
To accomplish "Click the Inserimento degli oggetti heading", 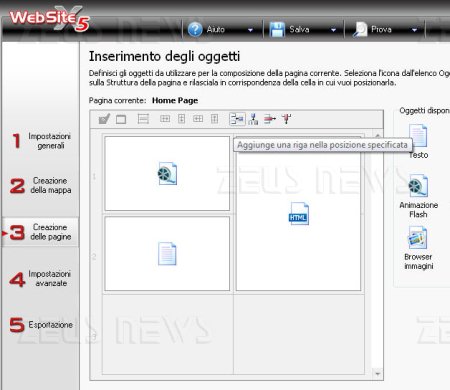I will click(x=164, y=56).
